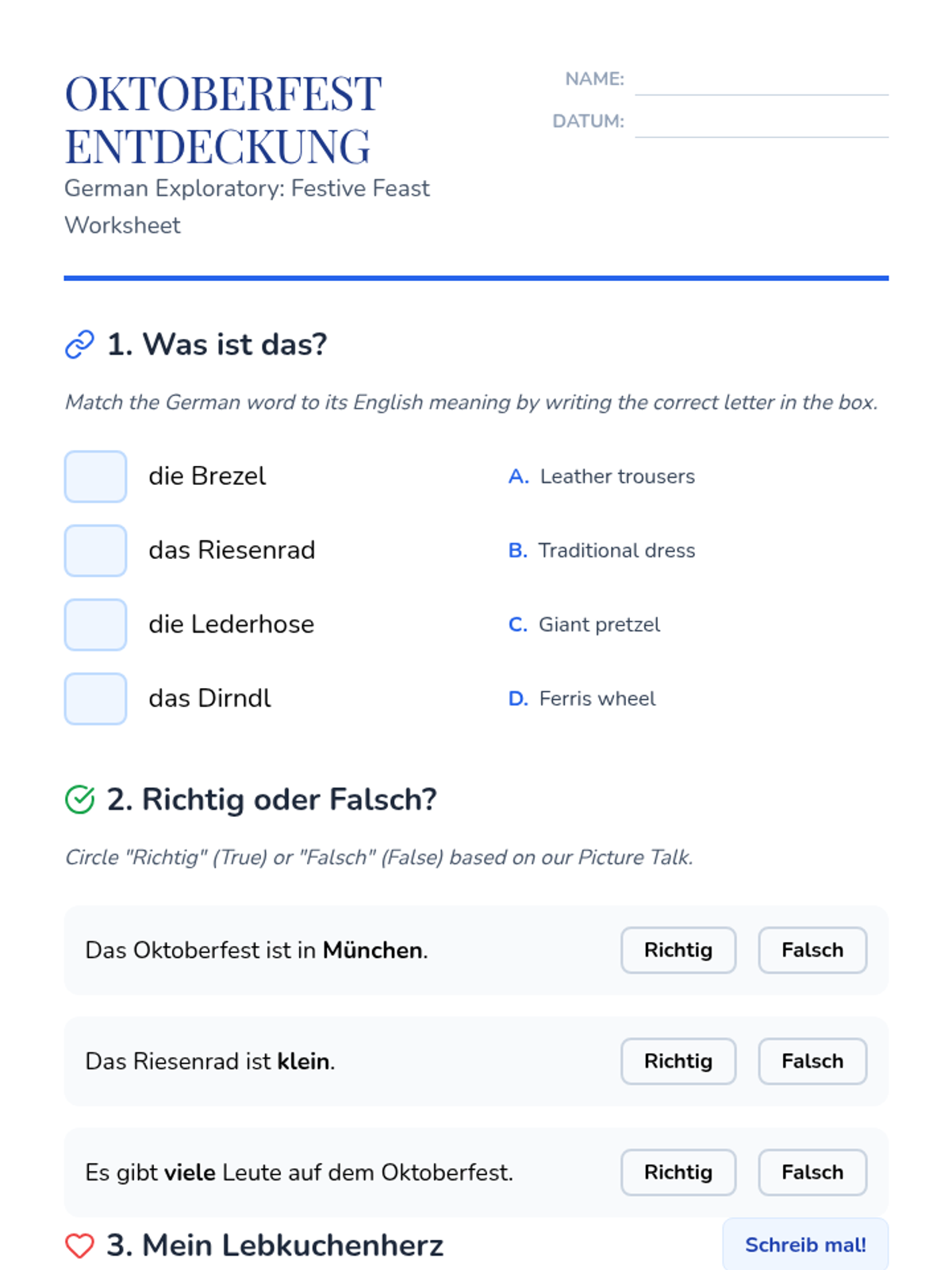The height and width of the screenshot is (1270, 952).
Task: Click option A Leather trousers
Action: 602,476
